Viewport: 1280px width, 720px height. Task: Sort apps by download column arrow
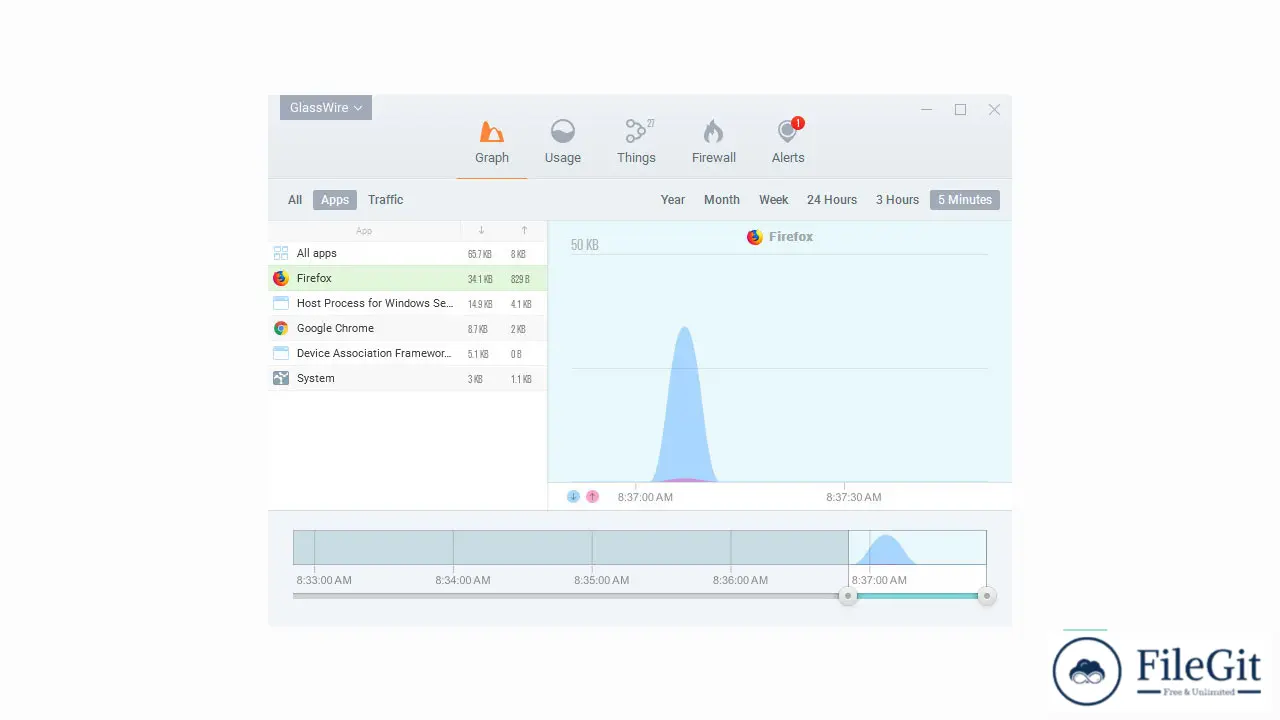coord(481,231)
